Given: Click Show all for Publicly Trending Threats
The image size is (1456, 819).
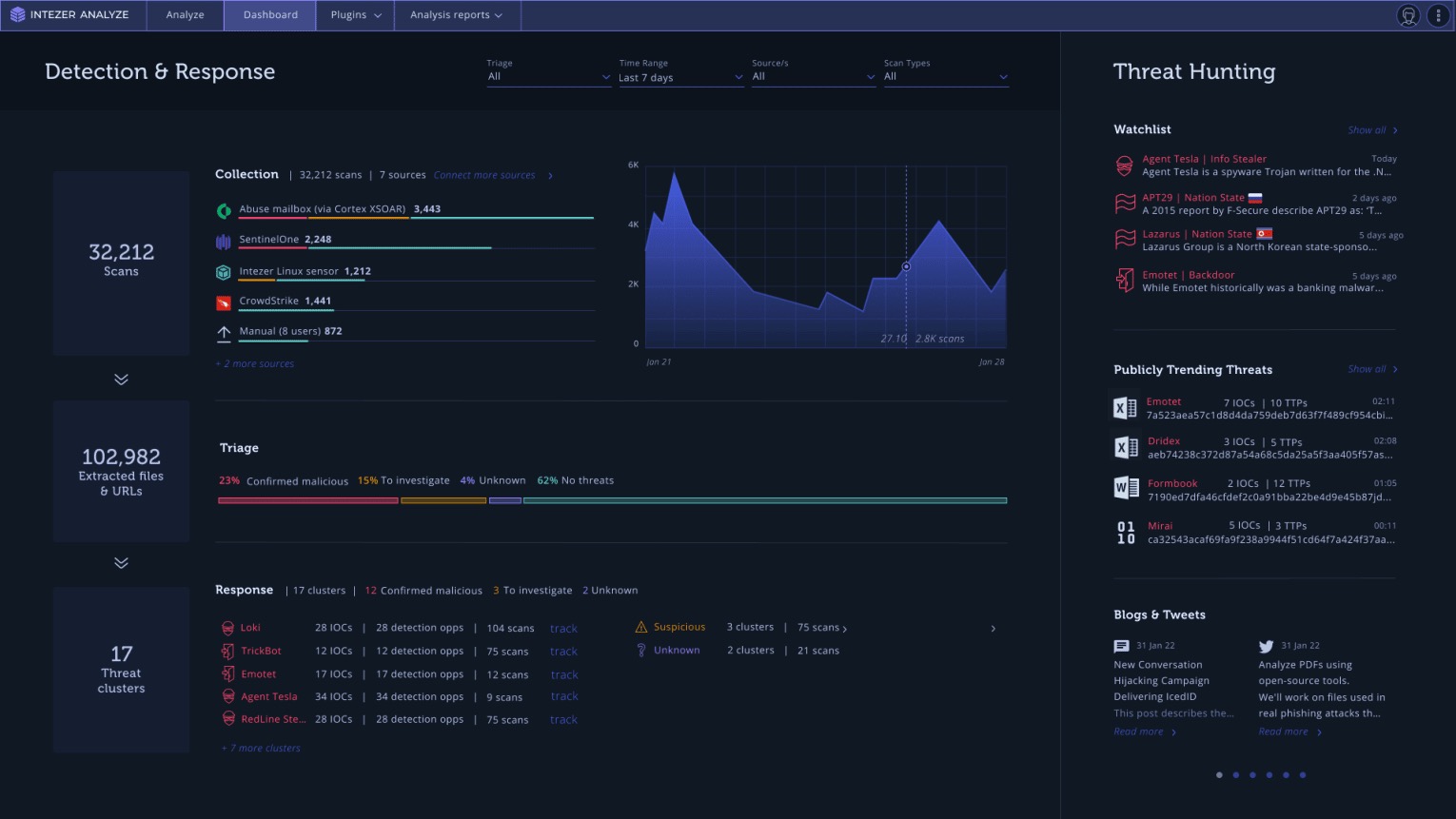Looking at the screenshot, I should pyautogui.click(x=1367, y=369).
